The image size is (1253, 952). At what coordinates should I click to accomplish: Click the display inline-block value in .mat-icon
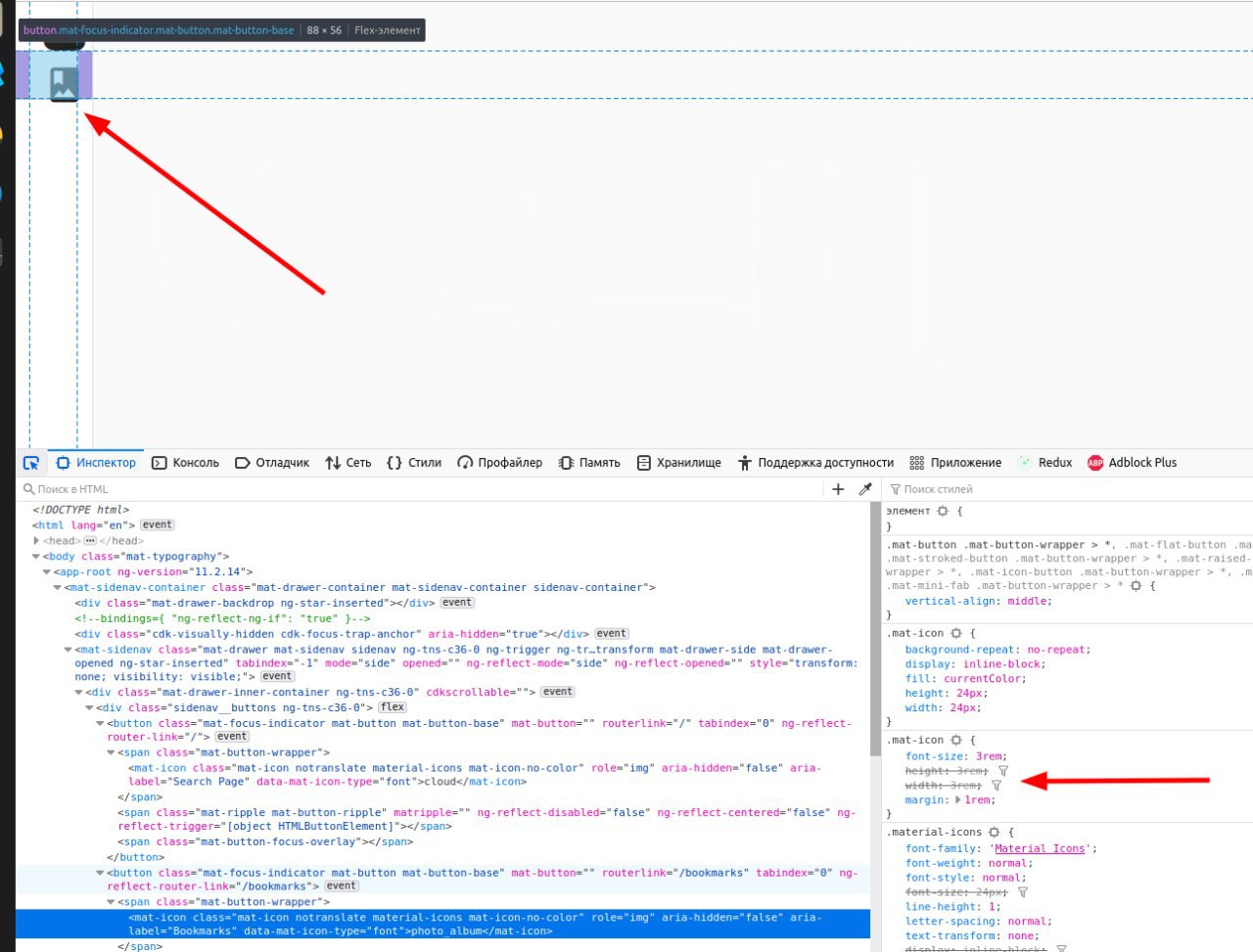point(1003,664)
